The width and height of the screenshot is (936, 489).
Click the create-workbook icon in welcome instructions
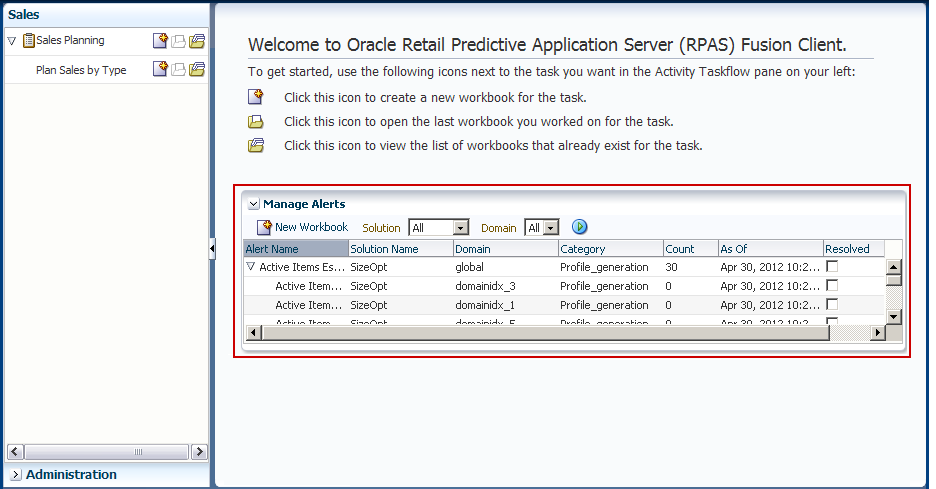[255, 97]
